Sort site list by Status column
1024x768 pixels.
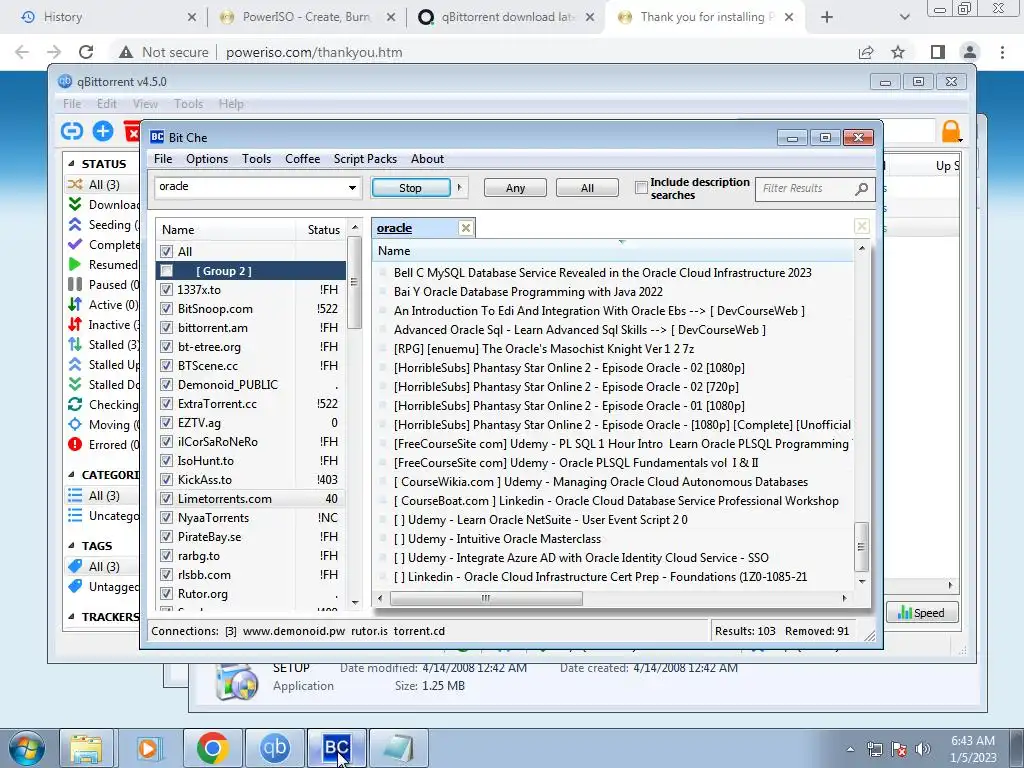coord(323,230)
